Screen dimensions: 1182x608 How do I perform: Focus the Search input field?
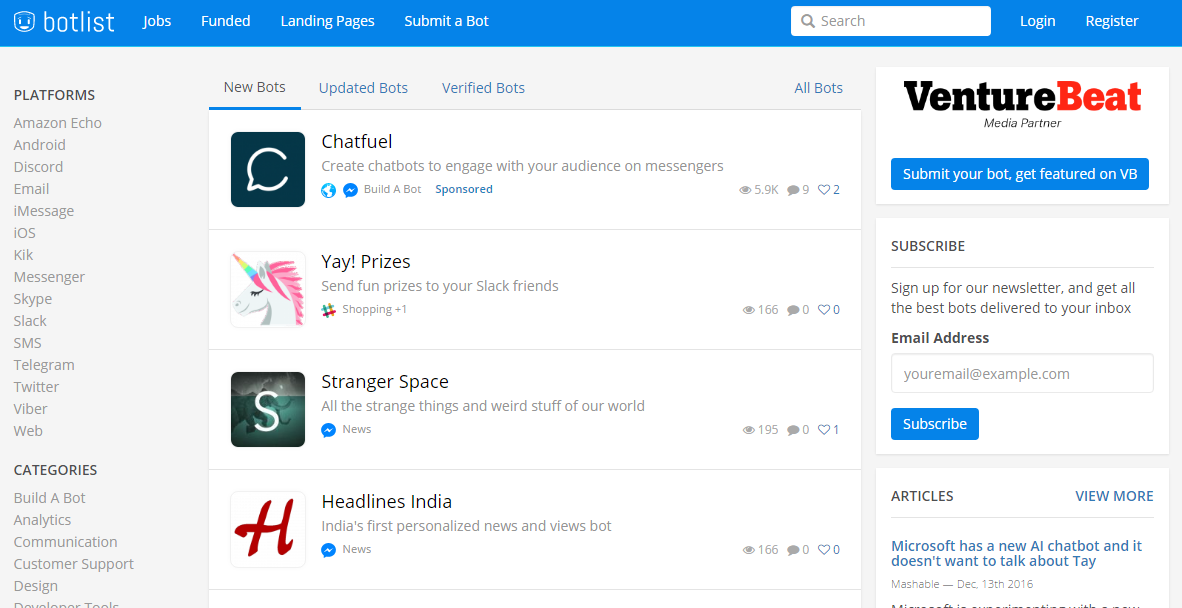click(x=891, y=21)
